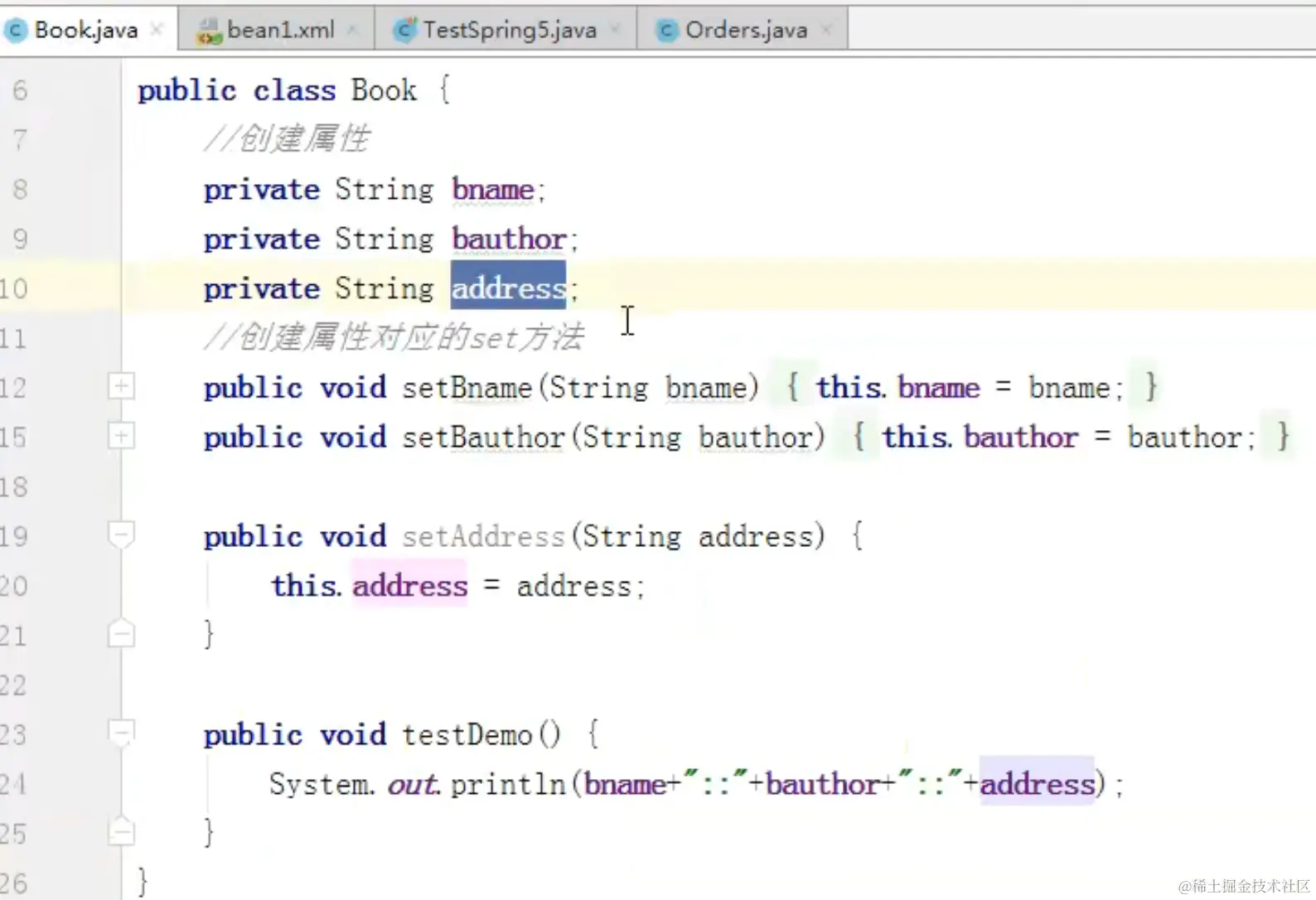The width and height of the screenshot is (1316, 900).
Task: Expand the folded setBauthor method
Action: click(x=121, y=436)
